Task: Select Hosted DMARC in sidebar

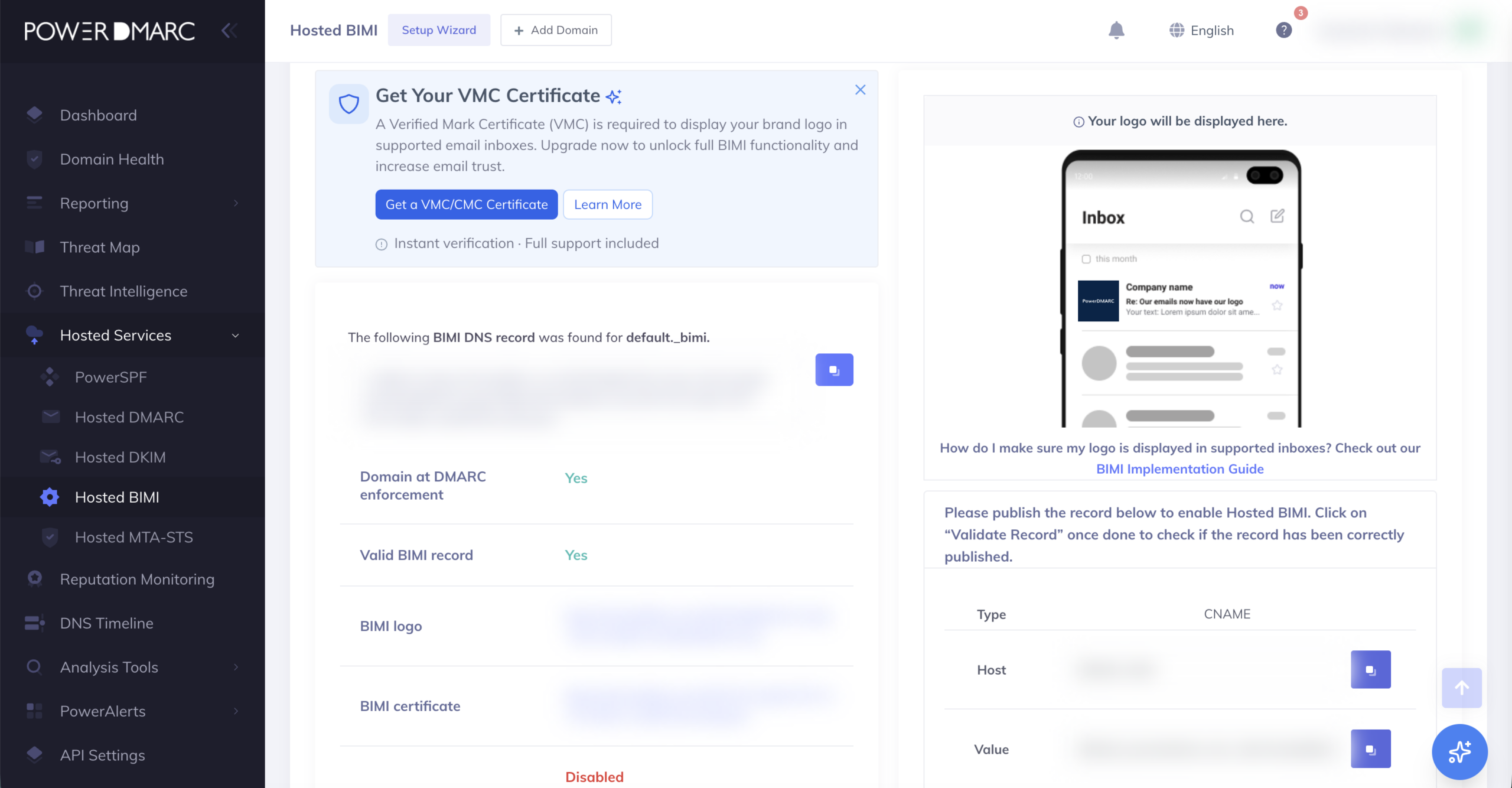Action: point(129,417)
